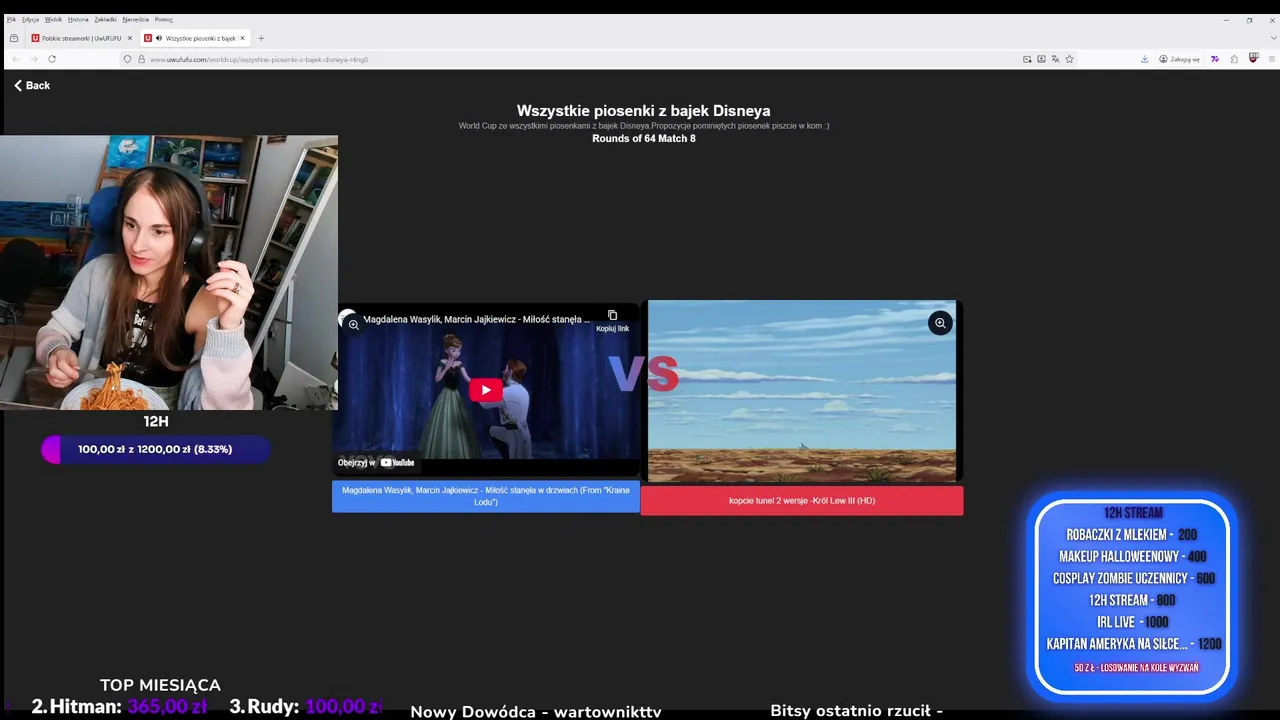Click the Król Lew III desert thumbnail
The width and height of the screenshot is (1280, 720).
pos(802,391)
